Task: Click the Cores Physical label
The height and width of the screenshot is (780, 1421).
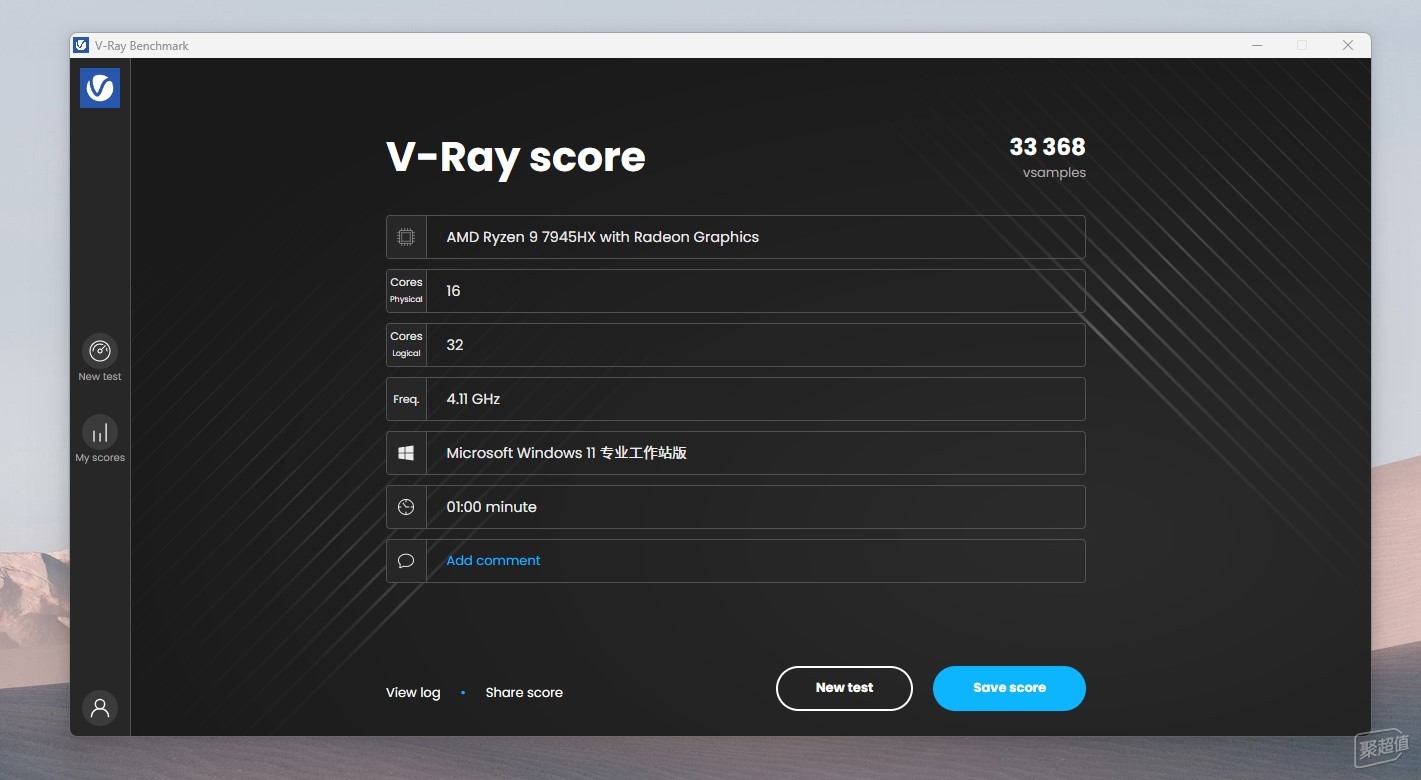Action: [406, 291]
